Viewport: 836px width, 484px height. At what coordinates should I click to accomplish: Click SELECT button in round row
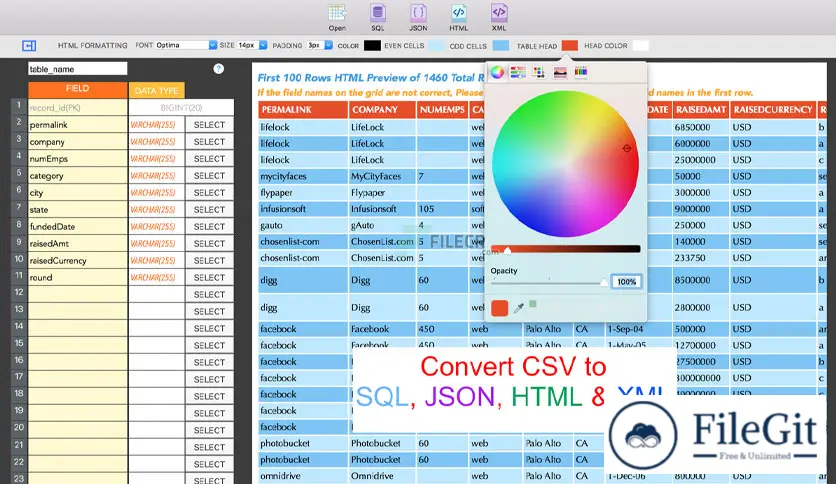click(x=210, y=278)
